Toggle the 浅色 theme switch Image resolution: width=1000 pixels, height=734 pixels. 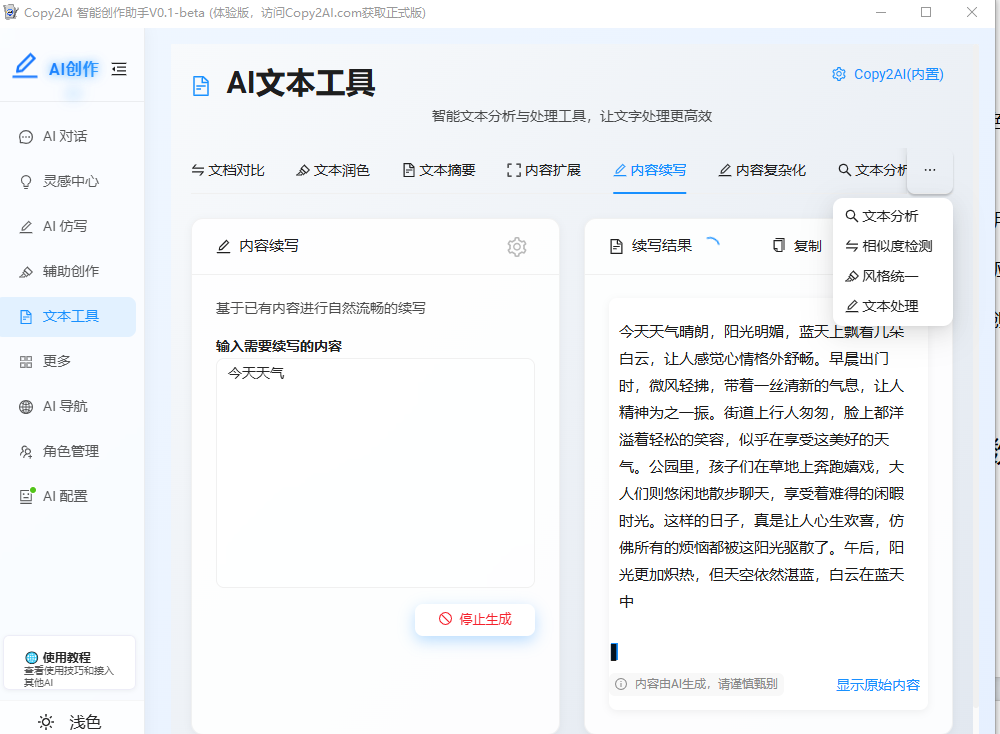tap(70, 721)
